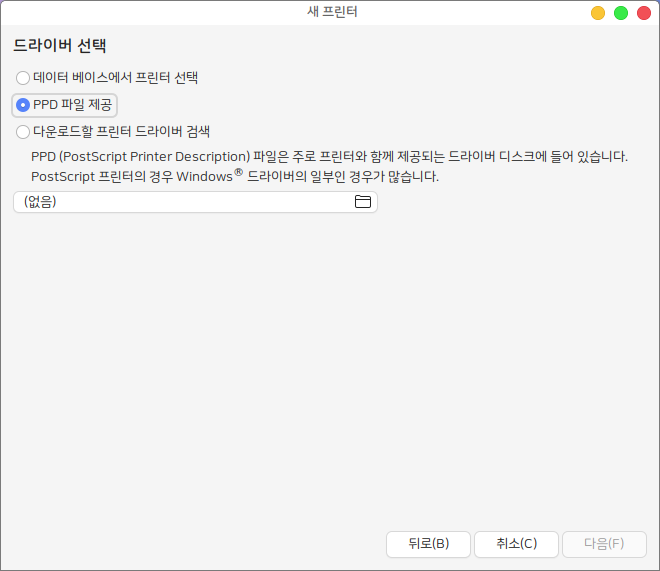Select the PPD 파일 제공 radio button
Viewport: 660px width, 571px height.
pos(23,104)
